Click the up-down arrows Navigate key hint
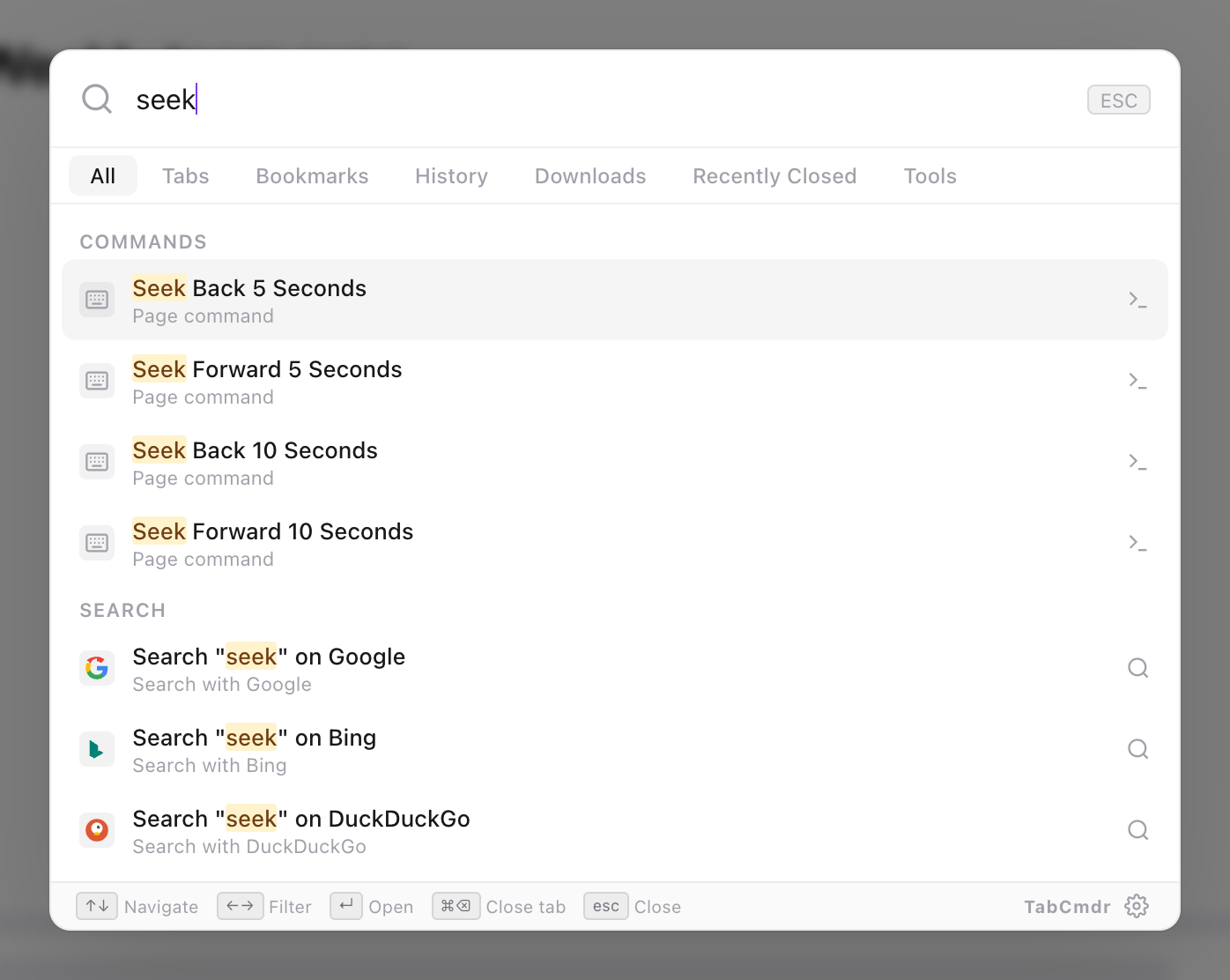Viewport: 1230px width, 980px height. click(97, 906)
